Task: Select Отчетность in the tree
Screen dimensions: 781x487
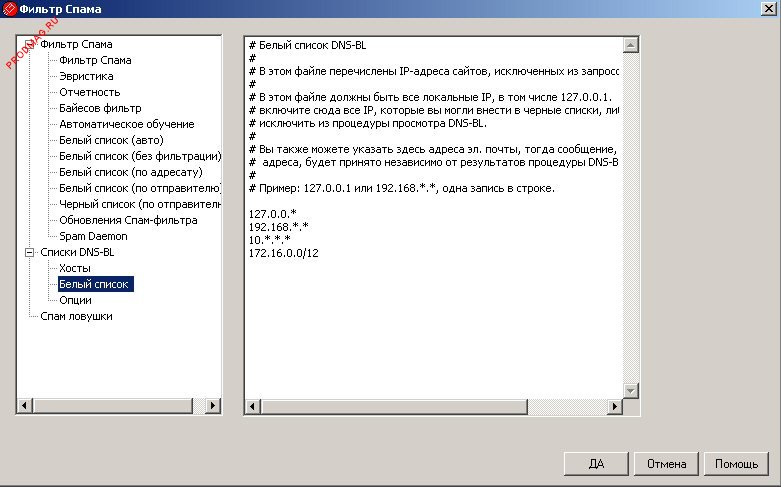Action: [89, 92]
